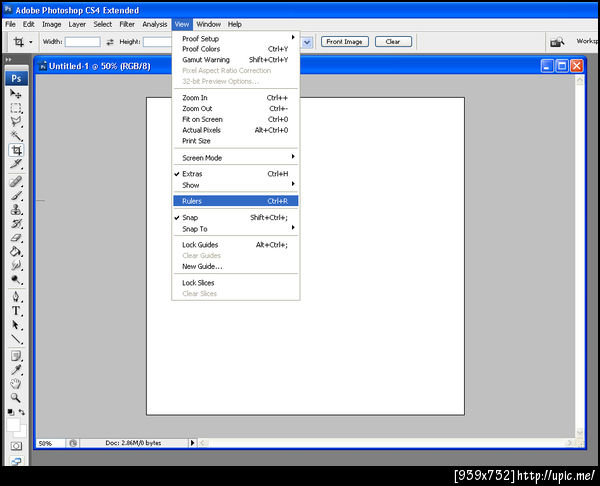
Task: Toggle Lock Guides in View menu
Action: (x=235, y=245)
